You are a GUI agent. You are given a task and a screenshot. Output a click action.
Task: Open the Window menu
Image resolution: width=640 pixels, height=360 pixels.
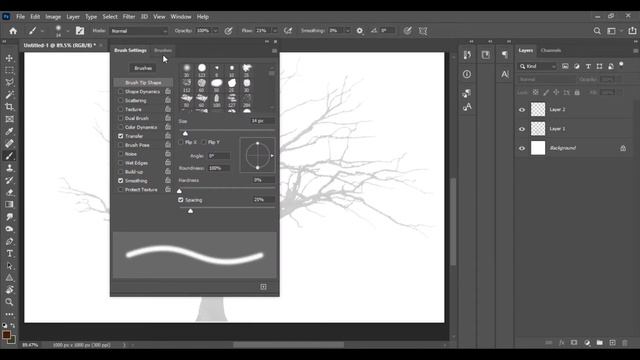coord(181,17)
